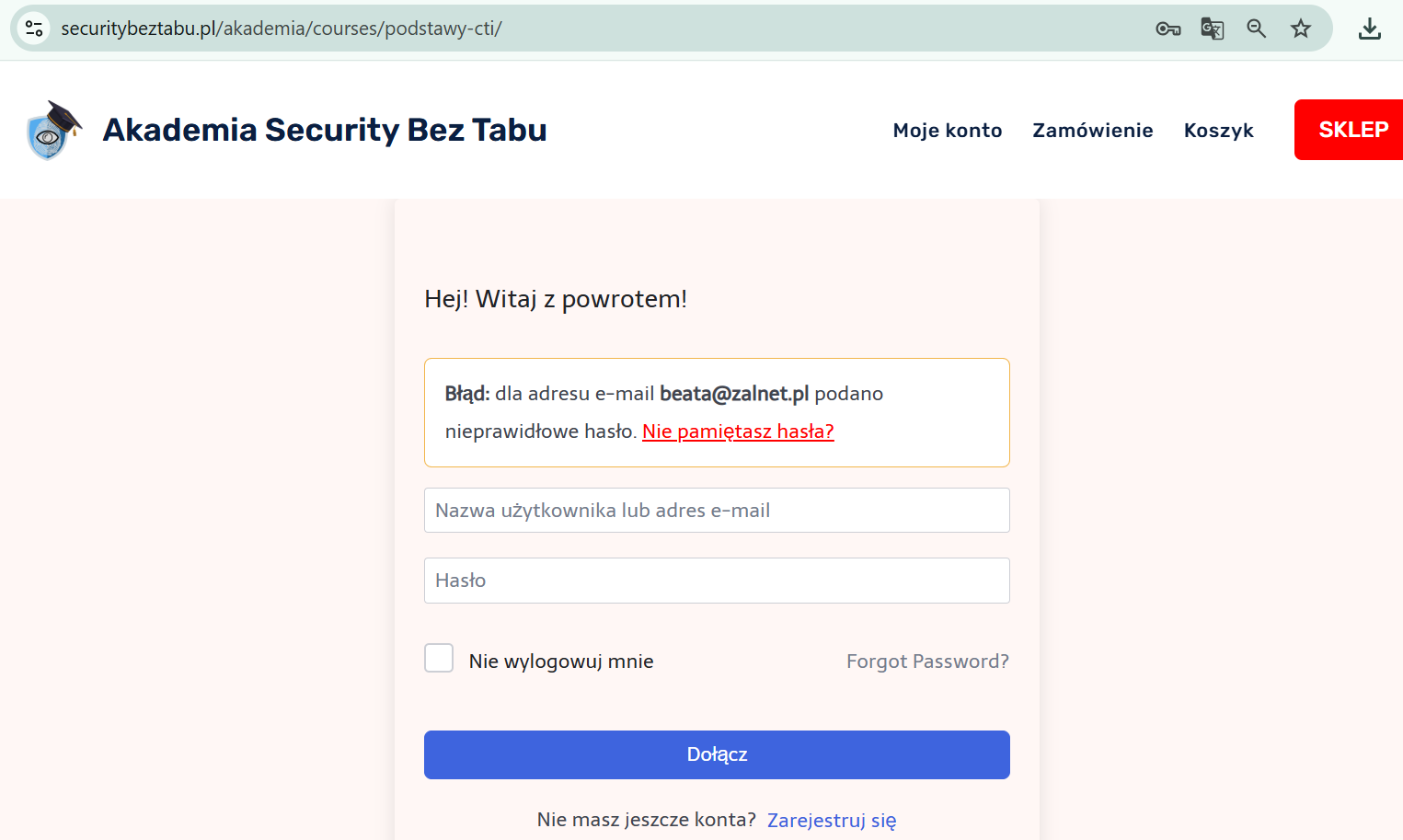This screenshot has width=1403, height=840.
Task: Select the browser URL address text
Action: coord(282,29)
